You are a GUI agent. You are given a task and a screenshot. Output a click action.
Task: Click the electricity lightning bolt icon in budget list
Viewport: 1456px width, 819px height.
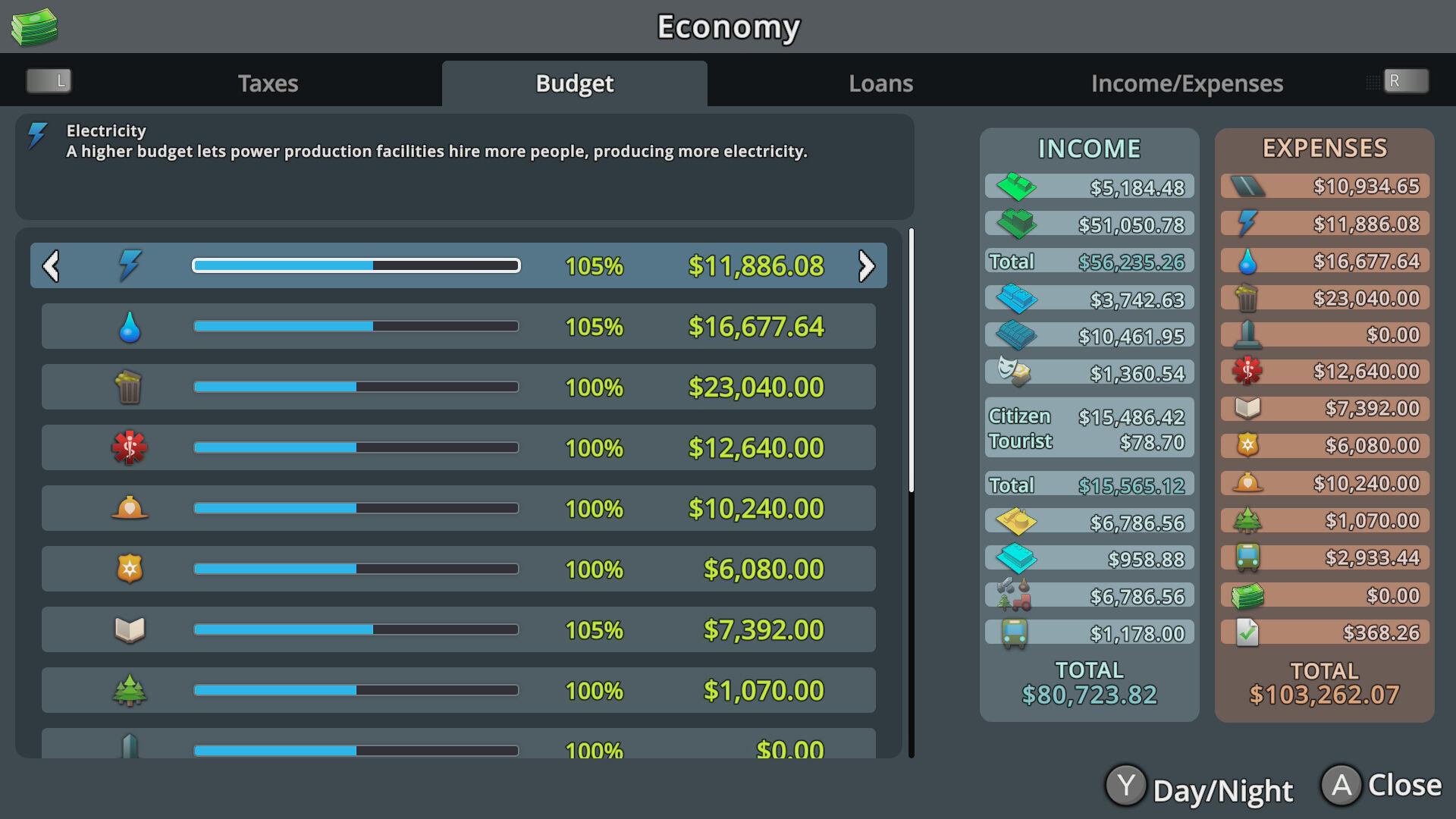pyautogui.click(x=130, y=265)
